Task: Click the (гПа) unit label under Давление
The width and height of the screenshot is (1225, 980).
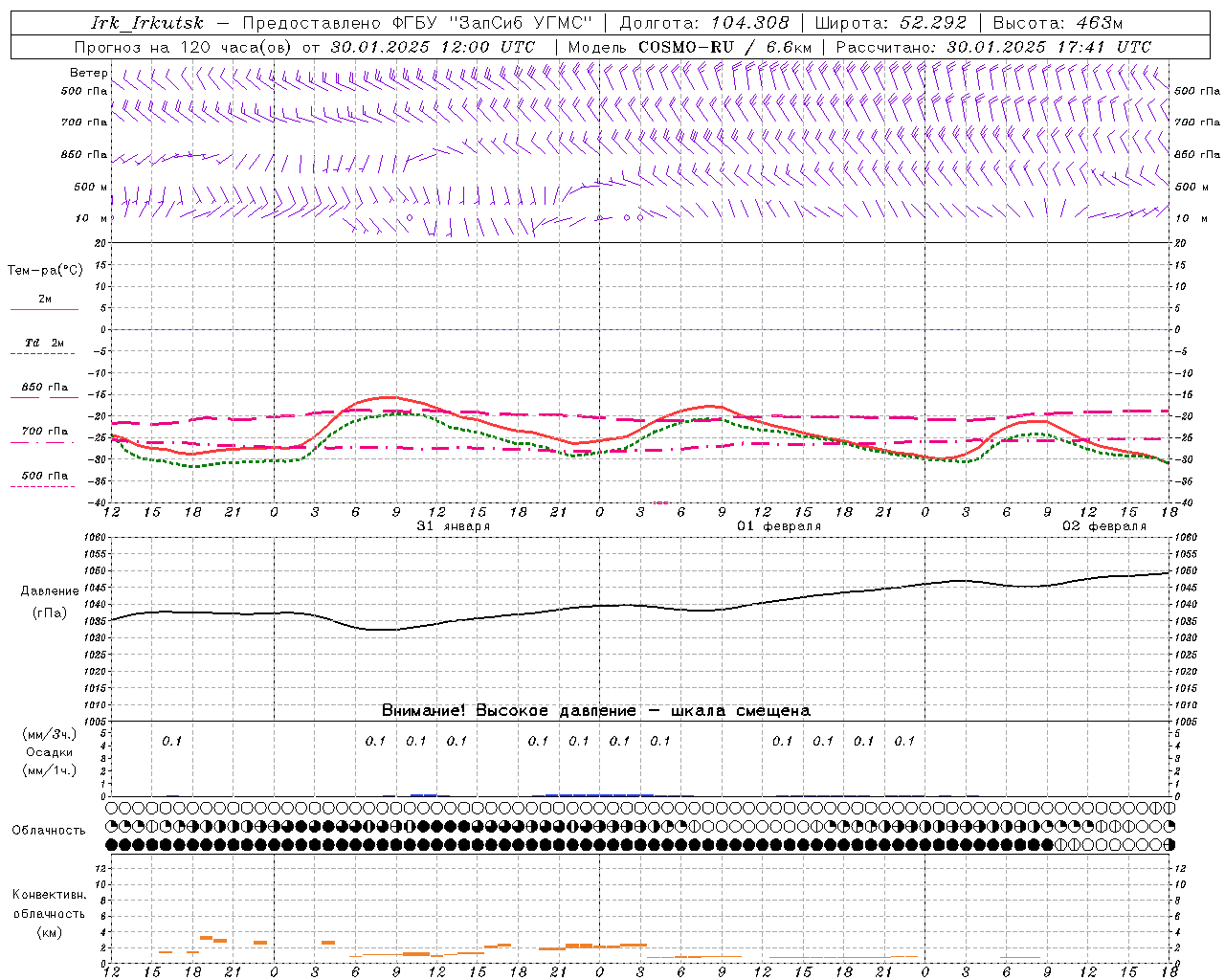Action: tap(50, 613)
